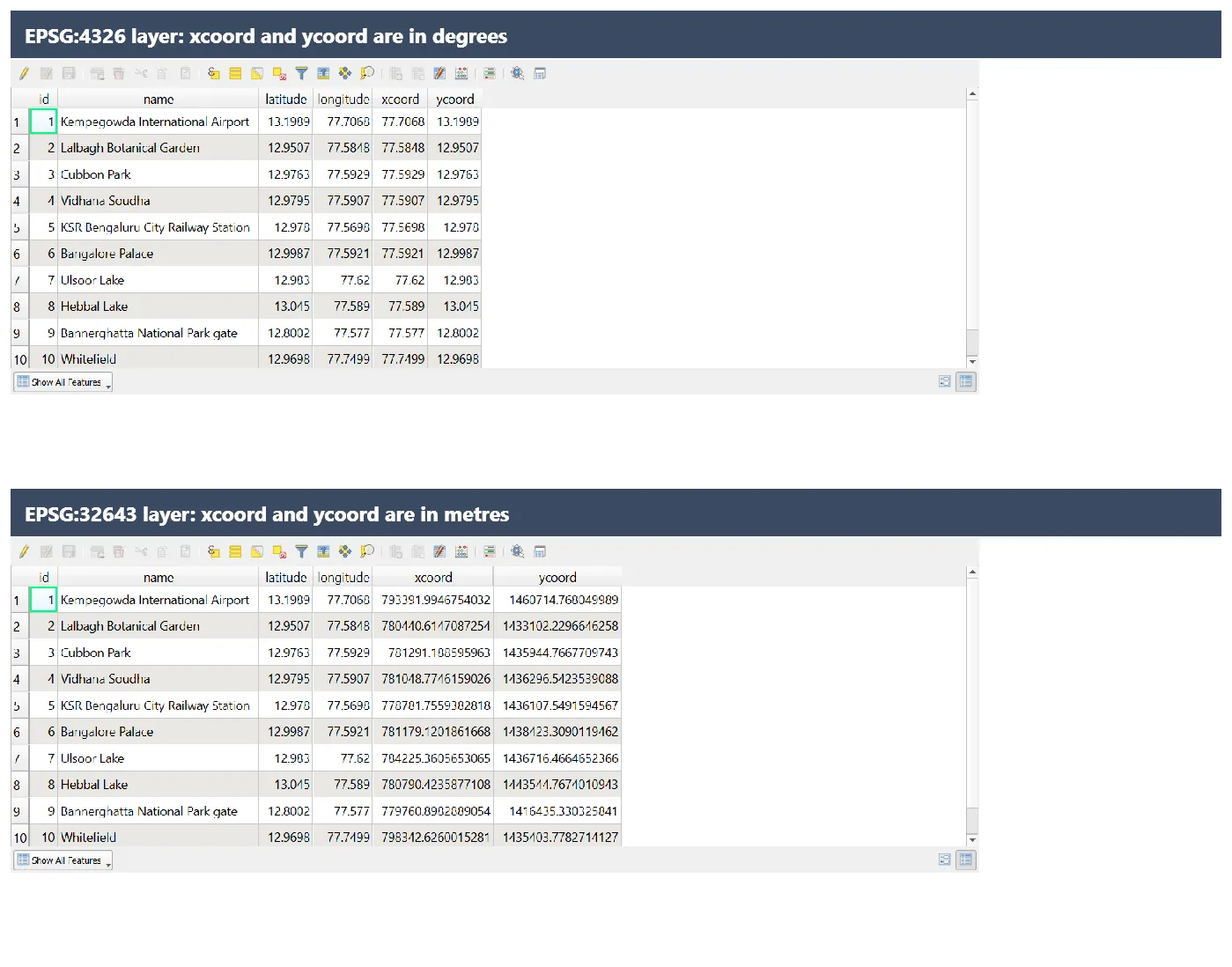Dock the degrees attribute table window
The image size is (1232, 967).
[x=540, y=73]
